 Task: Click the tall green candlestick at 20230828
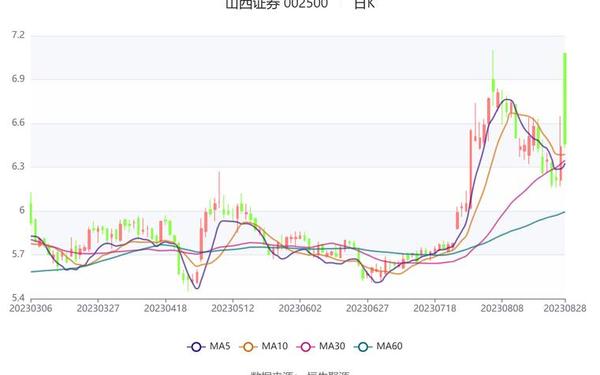click(x=565, y=99)
